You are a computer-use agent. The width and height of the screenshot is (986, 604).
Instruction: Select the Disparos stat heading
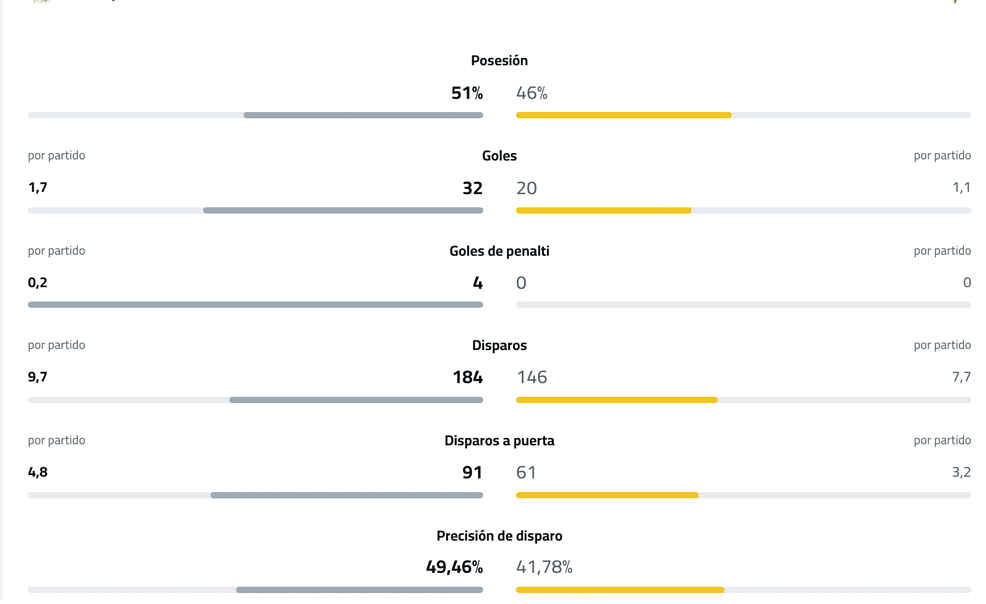pyautogui.click(x=499, y=345)
